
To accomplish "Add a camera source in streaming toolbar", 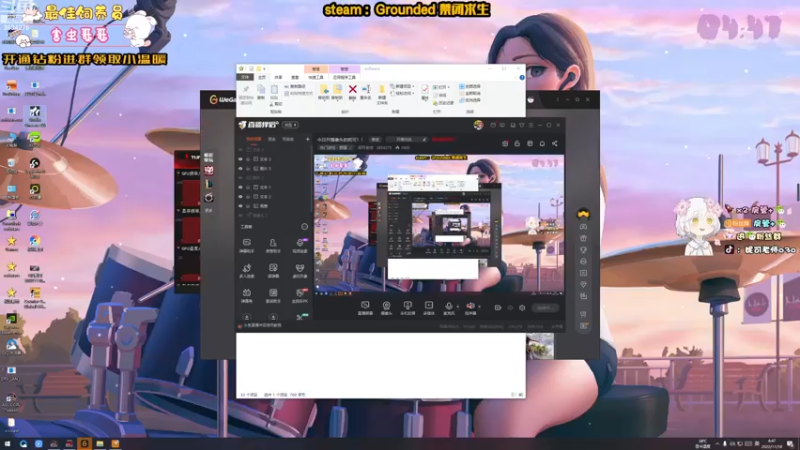I will pos(386,306).
